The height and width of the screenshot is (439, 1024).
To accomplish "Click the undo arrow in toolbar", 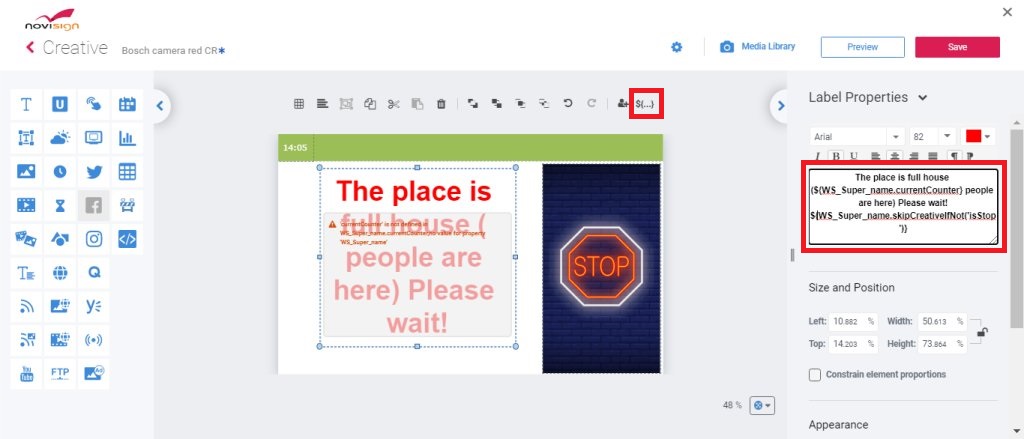I will (568, 103).
